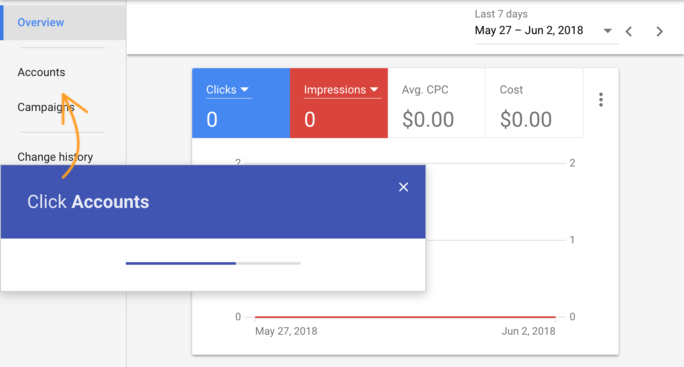Open Change history in the sidebar
Screen dimensions: 684x367
point(55,157)
